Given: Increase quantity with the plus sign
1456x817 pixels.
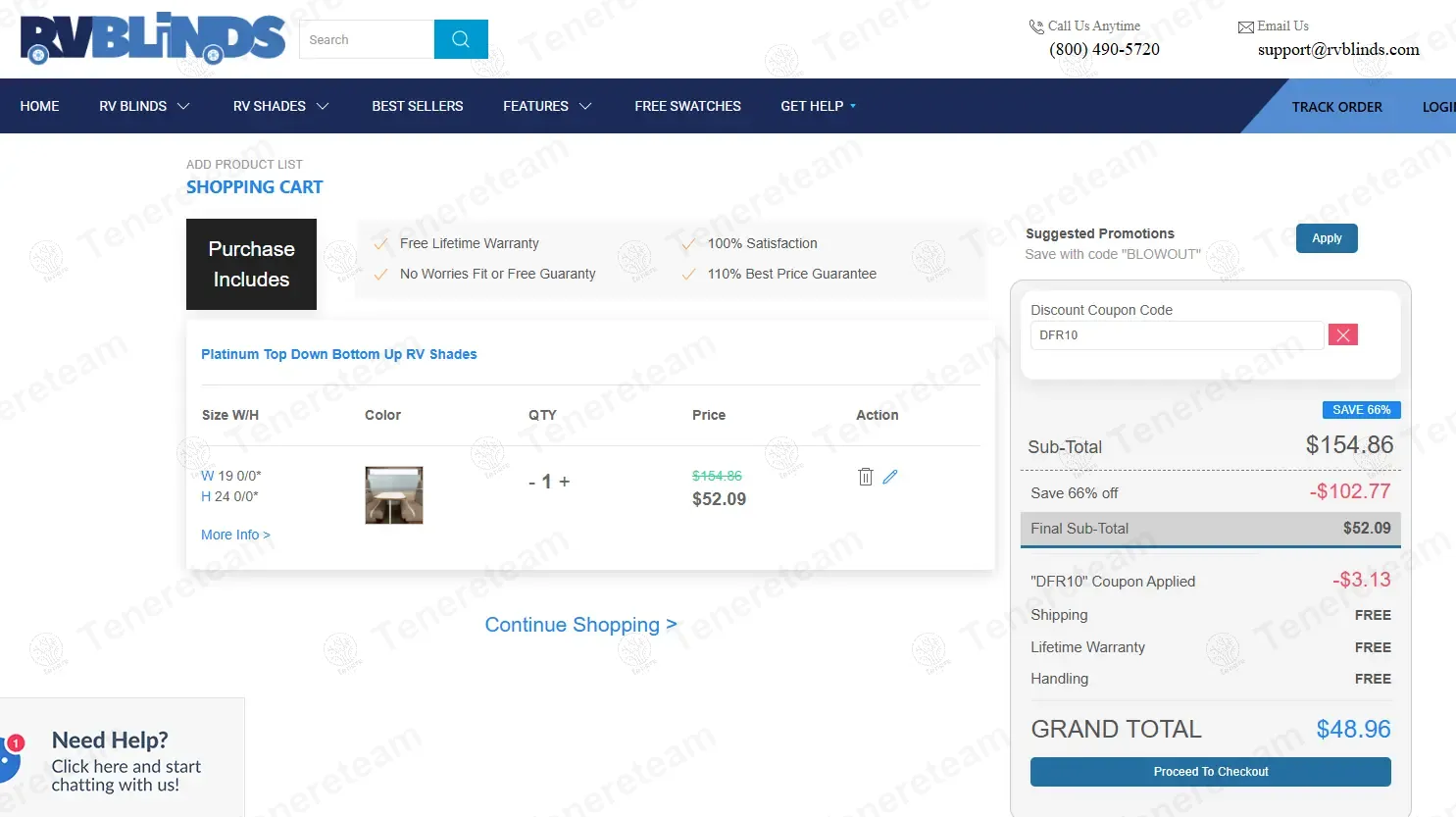Looking at the screenshot, I should 565,482.
